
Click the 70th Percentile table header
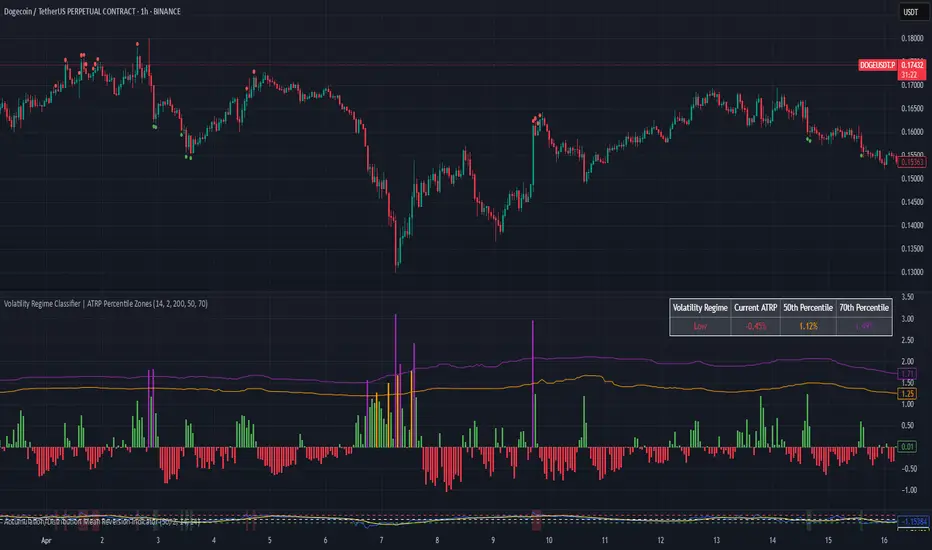click(864, 307)
